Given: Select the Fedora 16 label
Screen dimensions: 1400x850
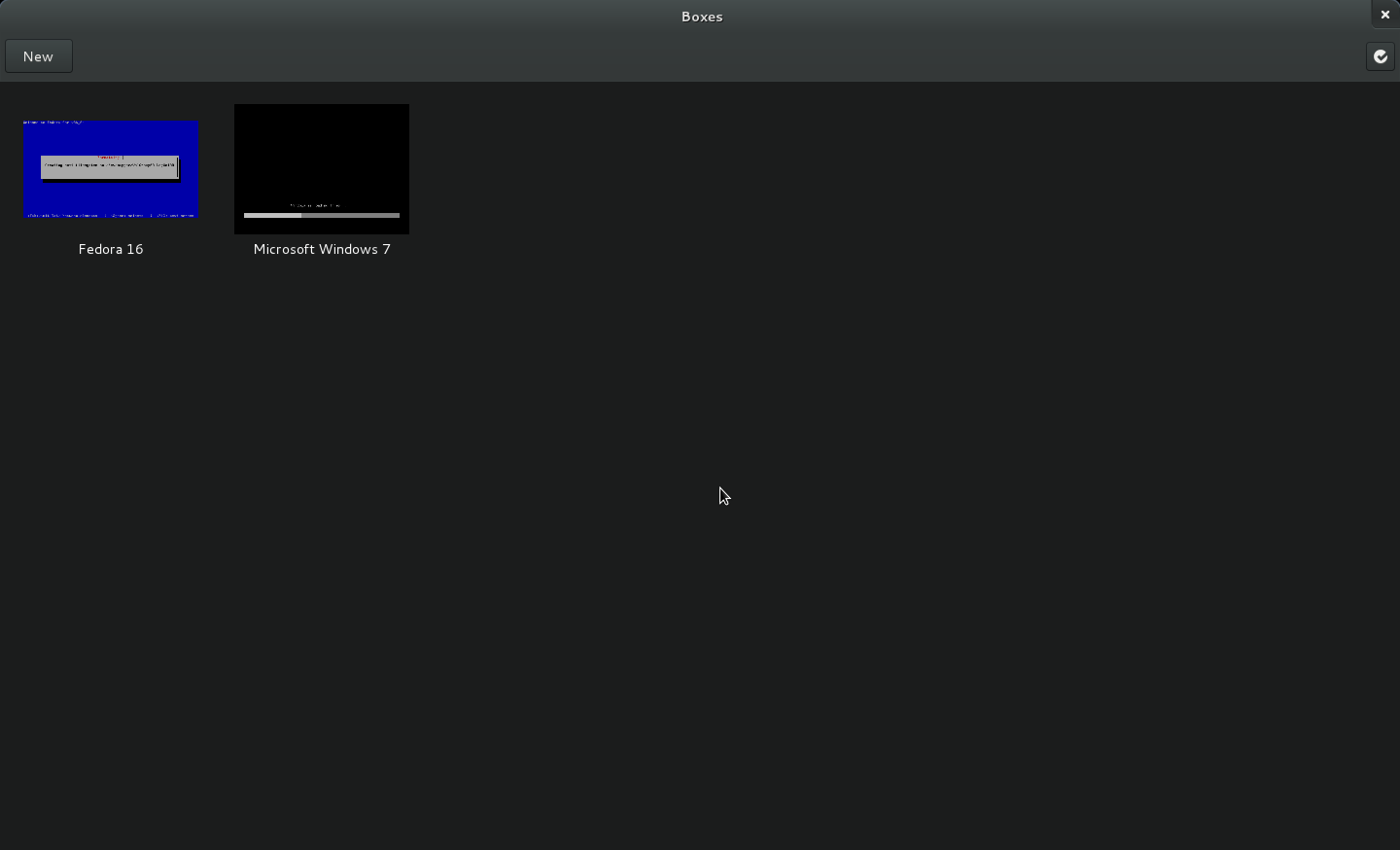Looking at the screenshot, I should click(x=112, y=250).
